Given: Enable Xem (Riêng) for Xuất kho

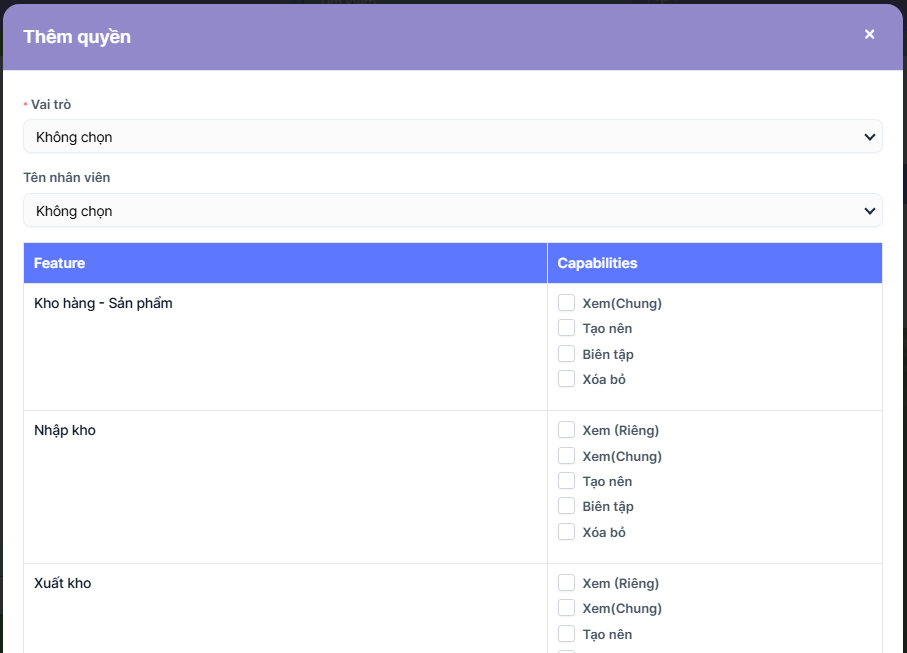Looking at the screenshot, I should point(567,583).
